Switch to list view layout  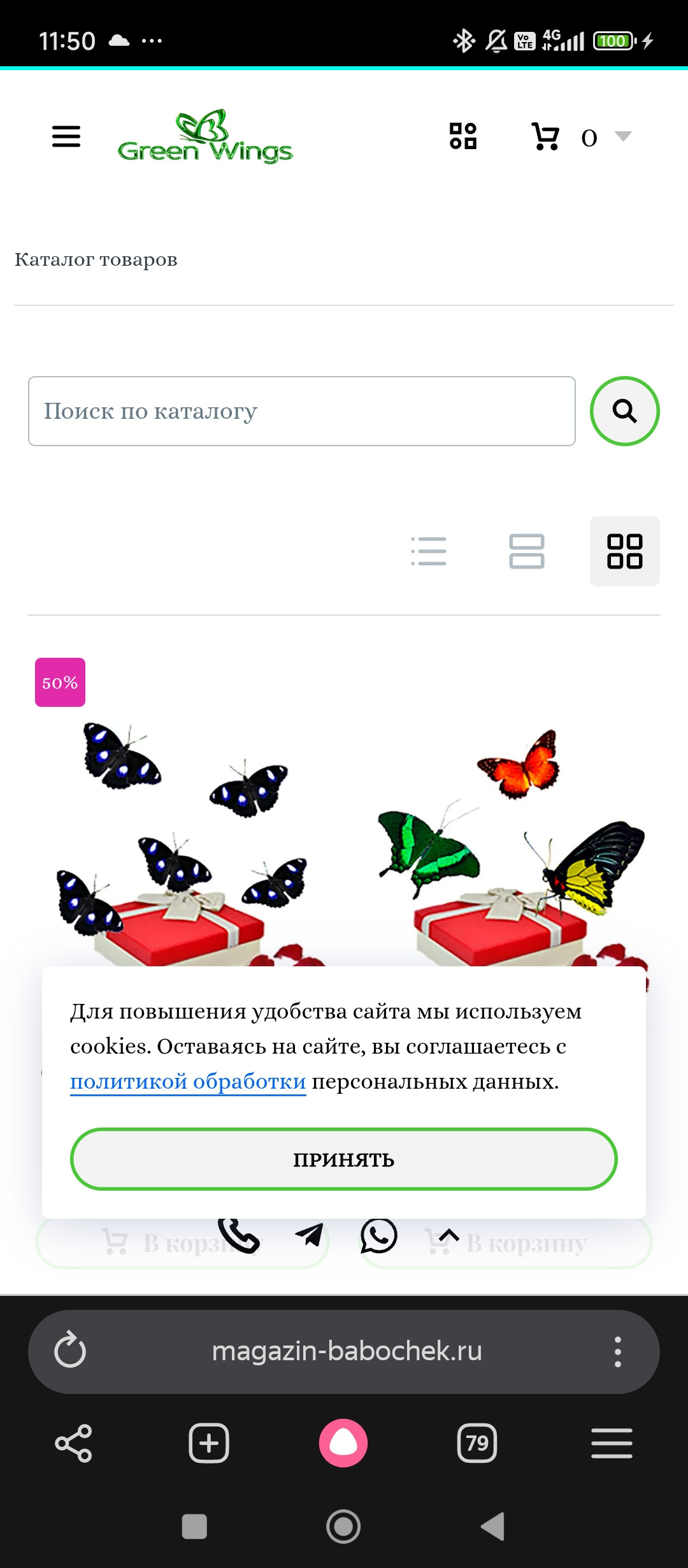coord(429,551)
